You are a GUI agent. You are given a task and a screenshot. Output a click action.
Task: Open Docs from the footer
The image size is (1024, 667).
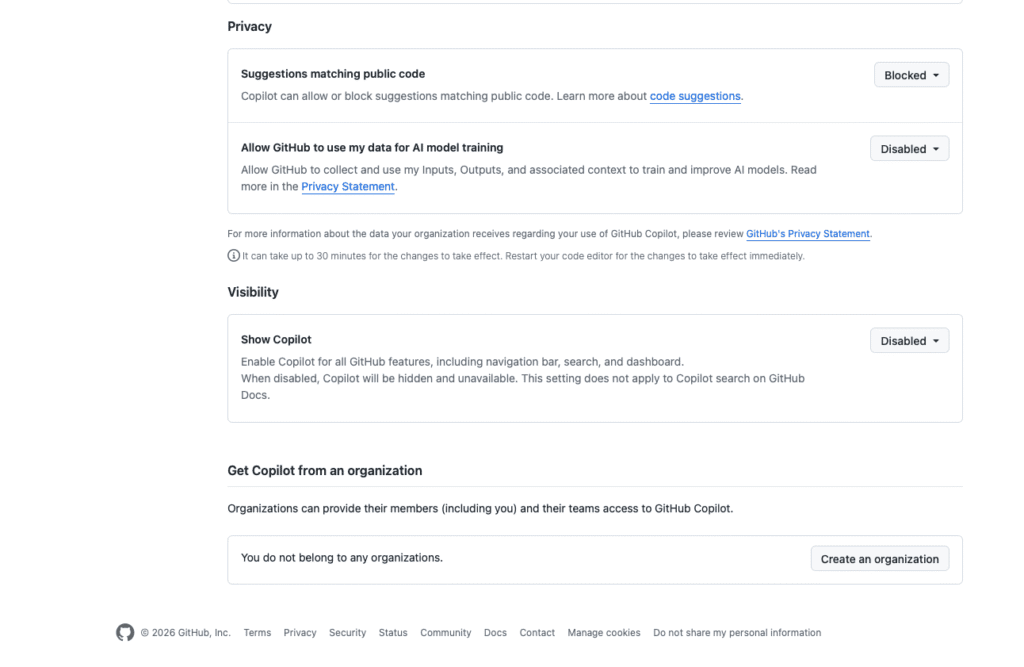click(x=495, y=633)
